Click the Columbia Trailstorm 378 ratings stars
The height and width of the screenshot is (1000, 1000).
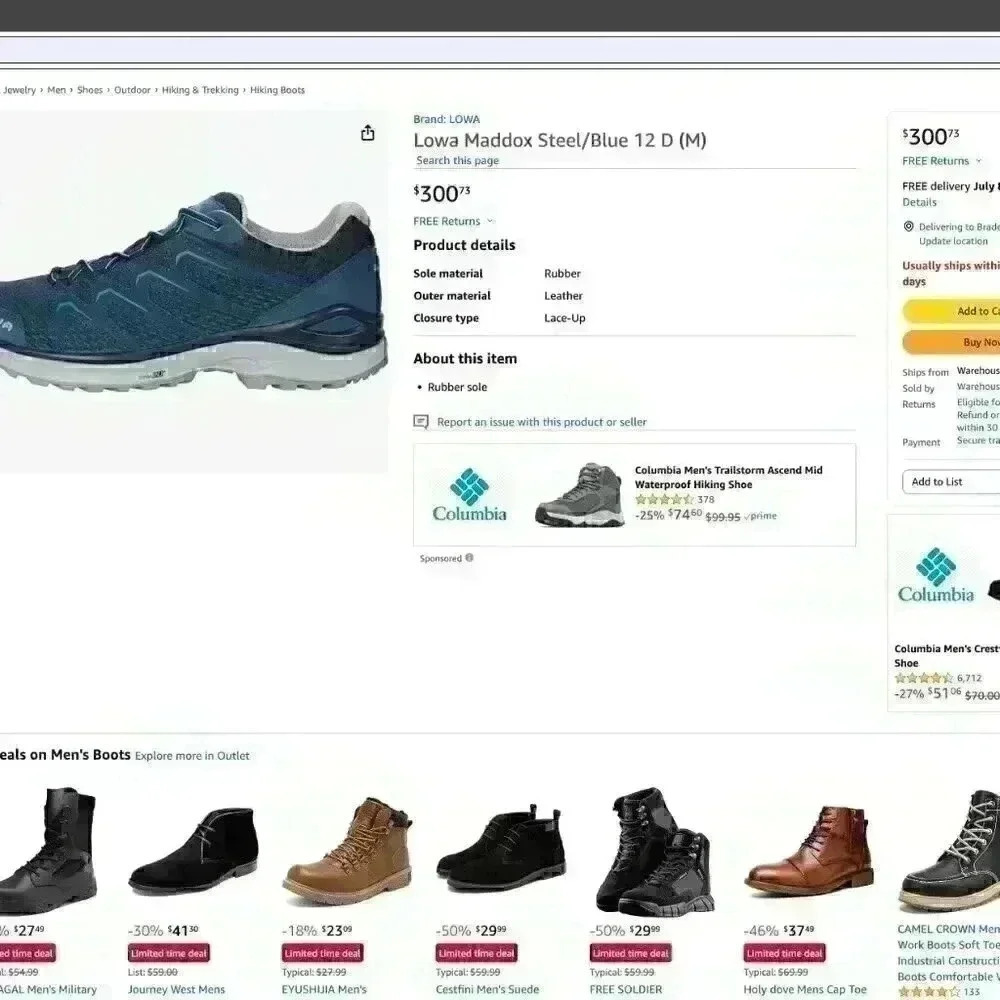(x=664, y=499)
